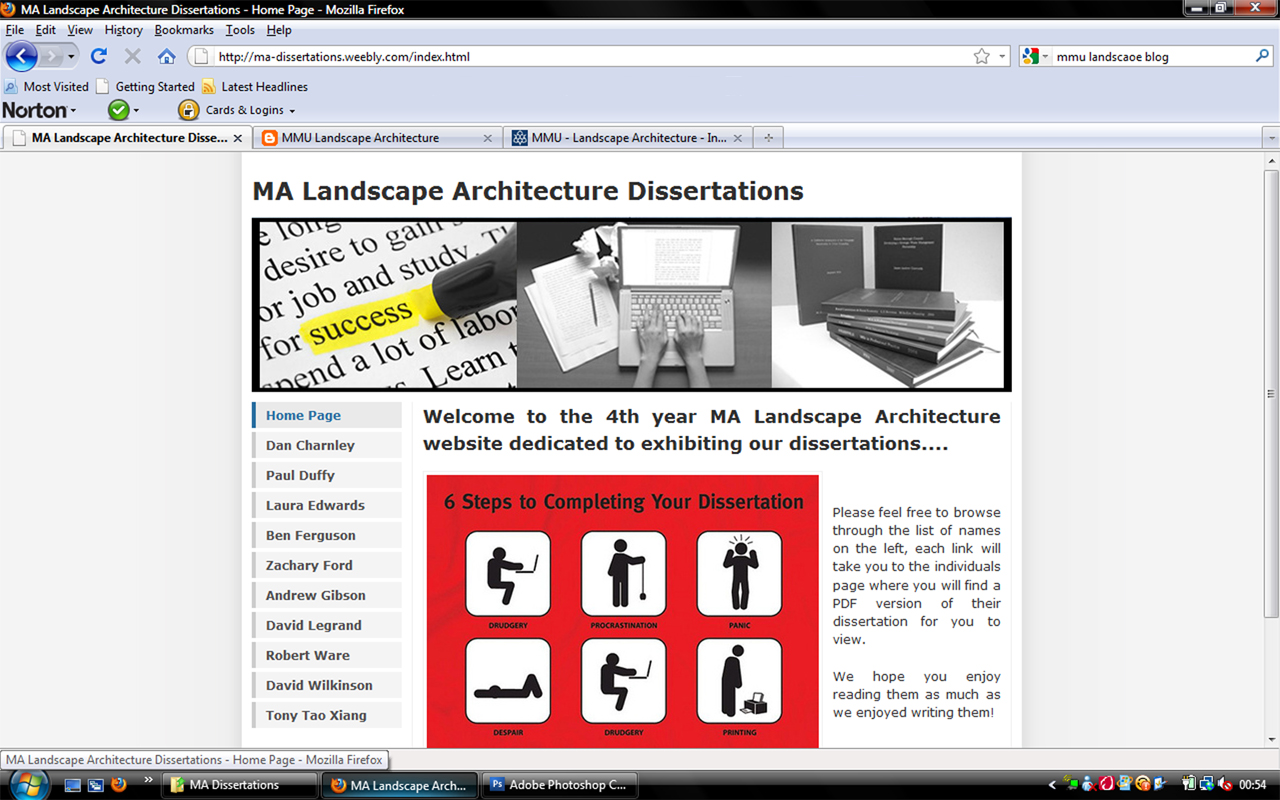Click the Windows Start orb
1280x800 pixels.
point(27,785)
